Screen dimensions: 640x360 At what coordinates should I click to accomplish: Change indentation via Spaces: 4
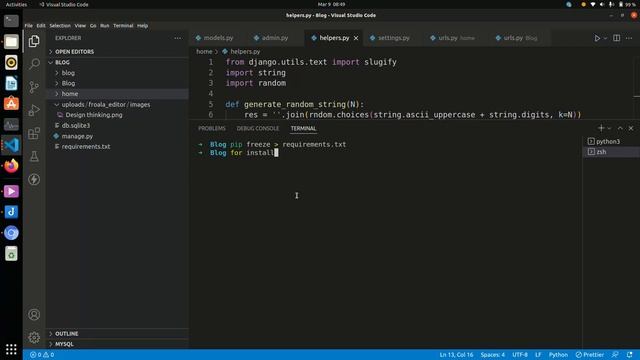(493, 355)
